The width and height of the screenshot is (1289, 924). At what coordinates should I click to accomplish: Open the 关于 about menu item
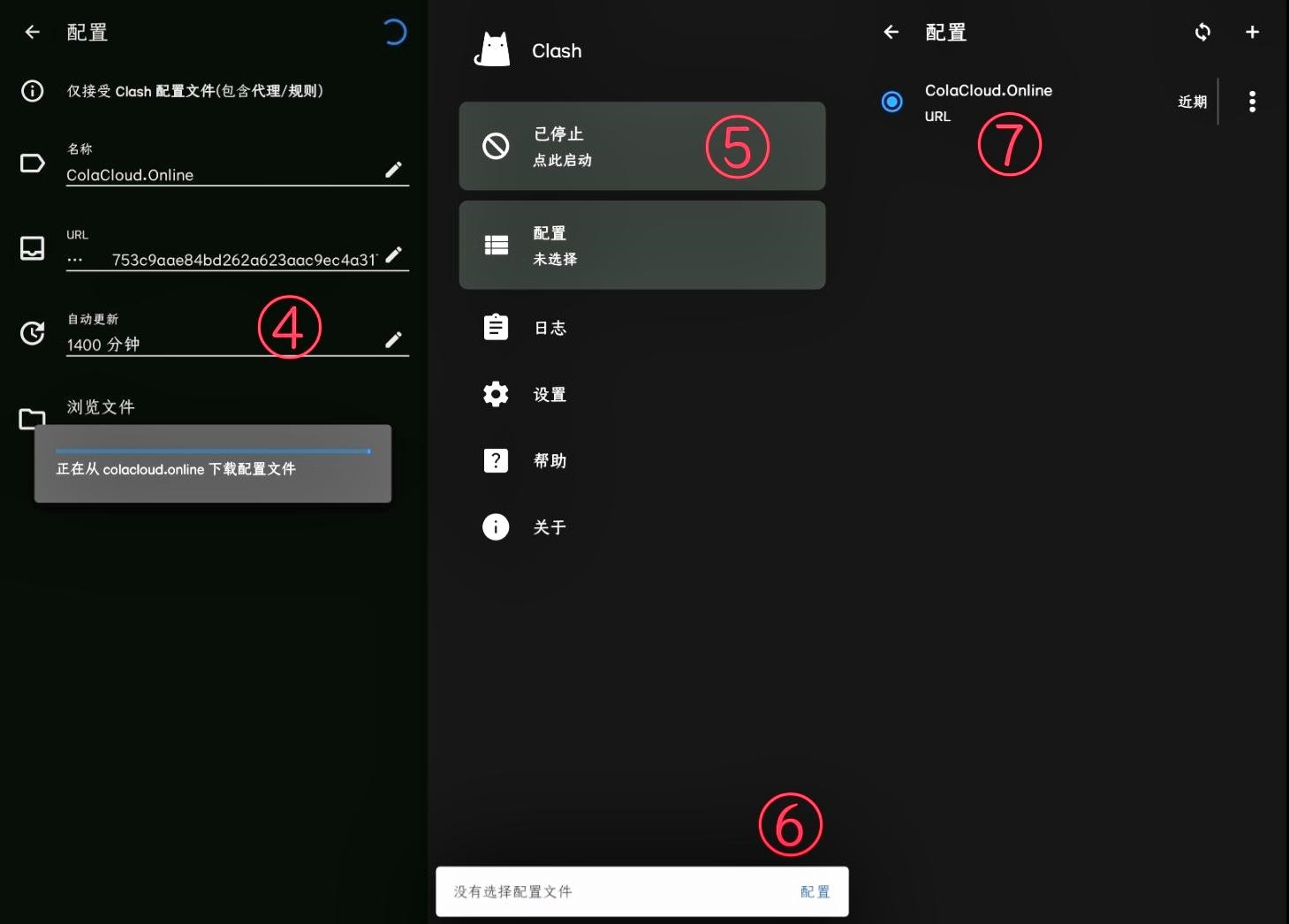[x=550, y=527]
